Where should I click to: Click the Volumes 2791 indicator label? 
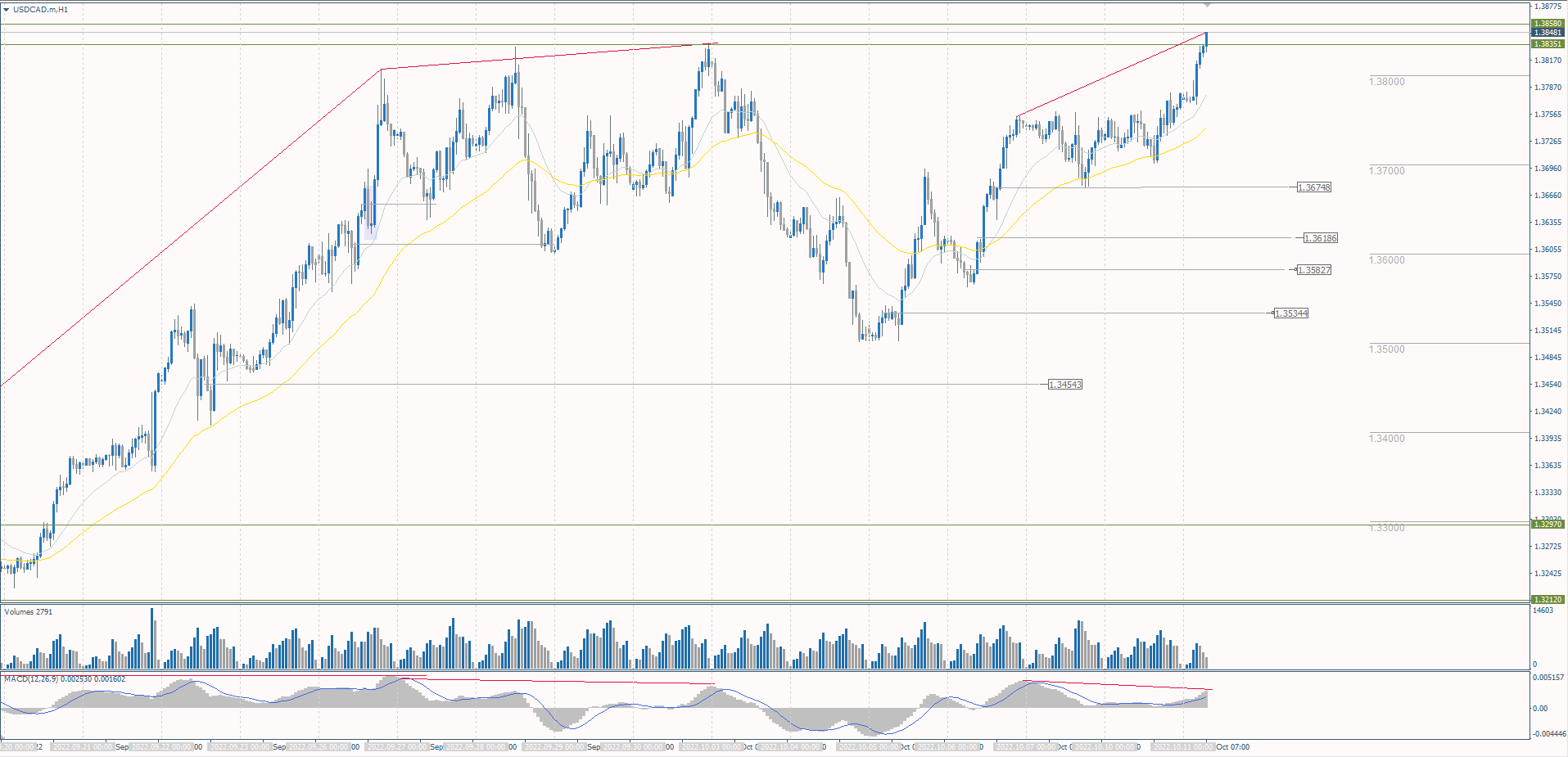coord(29,612)
